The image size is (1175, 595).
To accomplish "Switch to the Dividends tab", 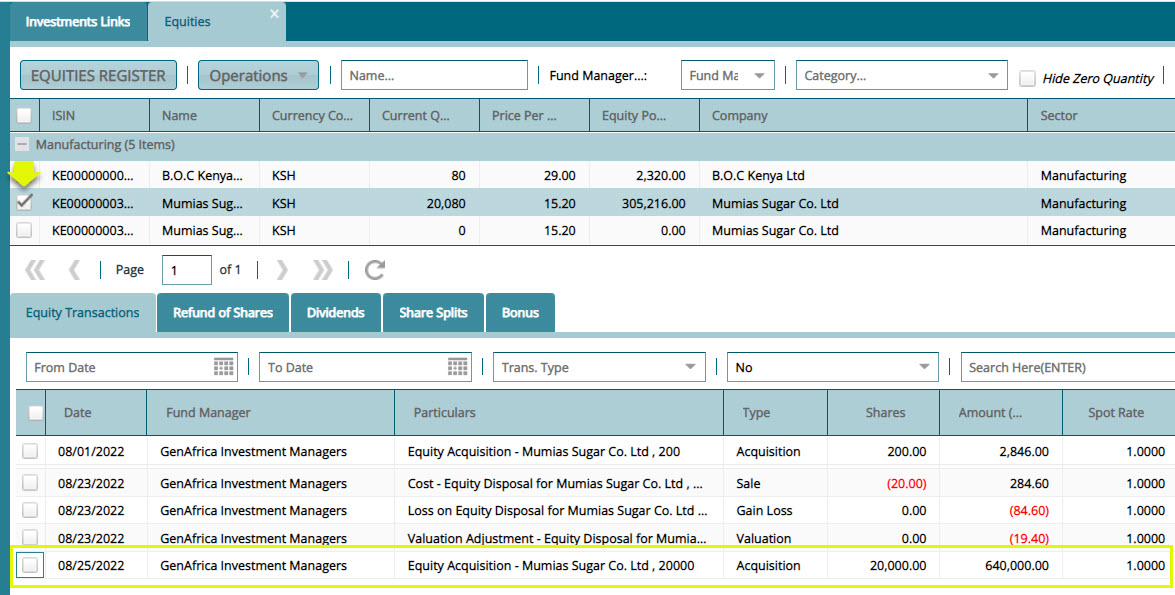I will 336,312.
